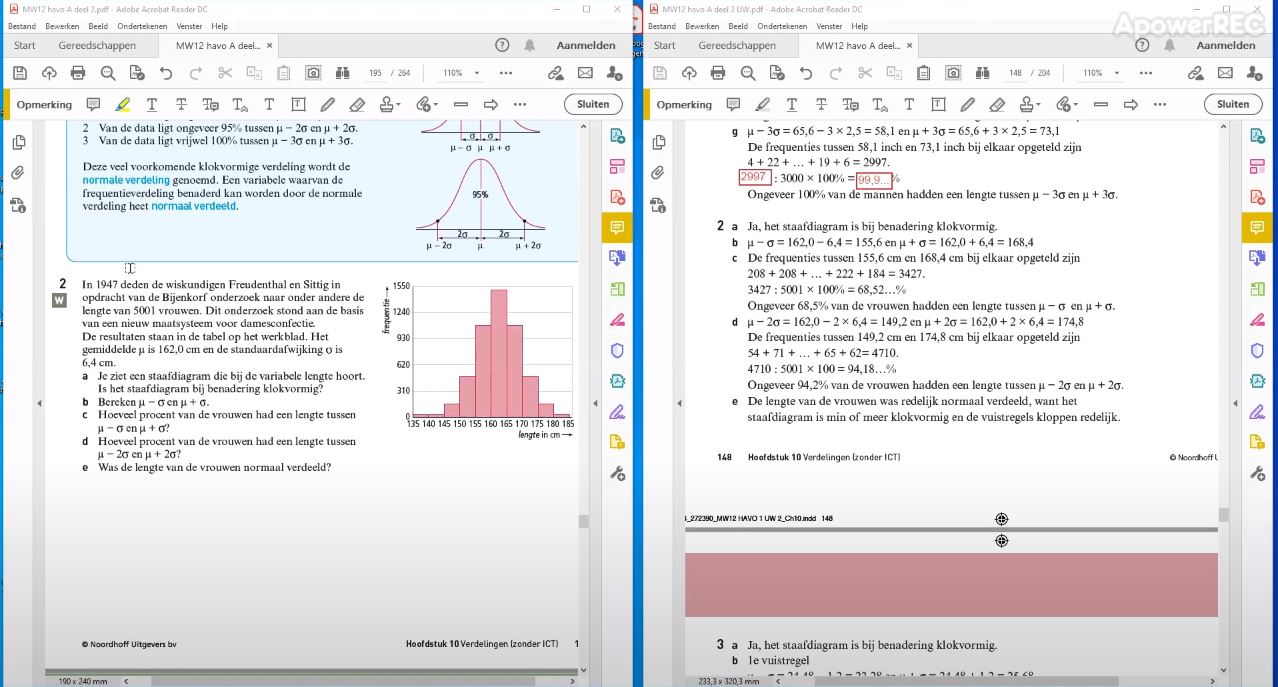The height and width of the screenshot is (687, 1278).
Task: Print the document in the right window
Action: coord(718,73)
